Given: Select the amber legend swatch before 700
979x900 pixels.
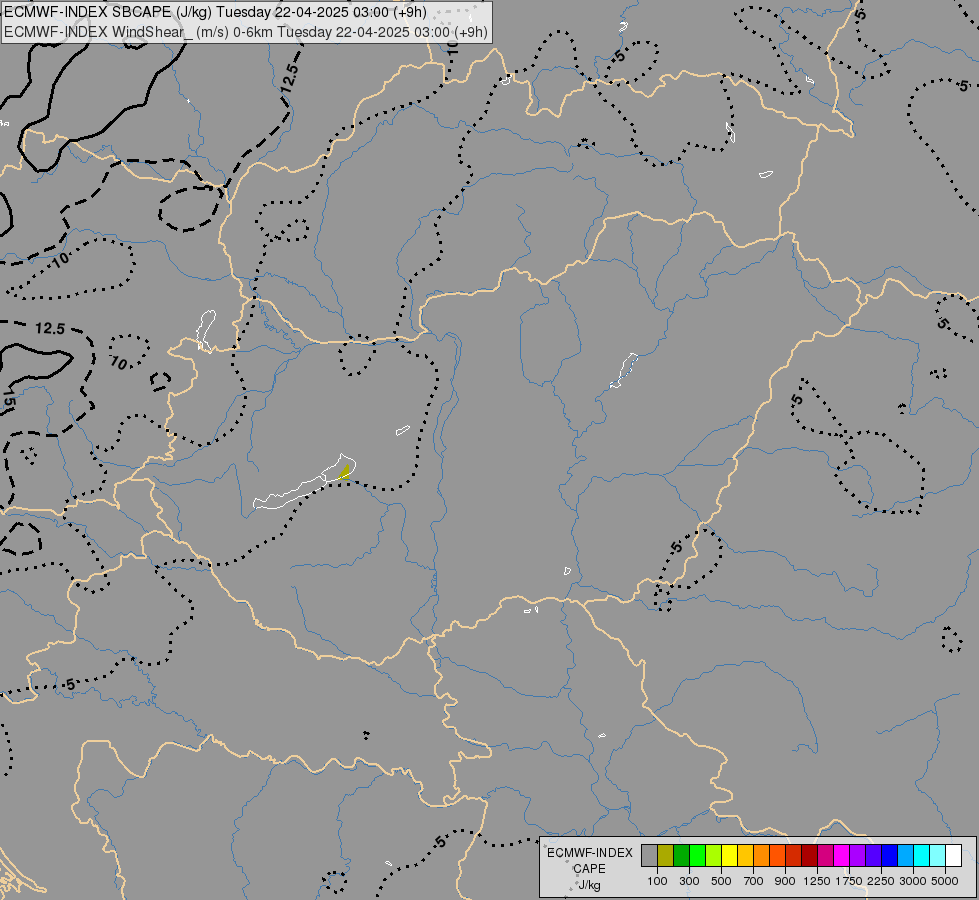Looking at the screenshot, I should point(745,855).
